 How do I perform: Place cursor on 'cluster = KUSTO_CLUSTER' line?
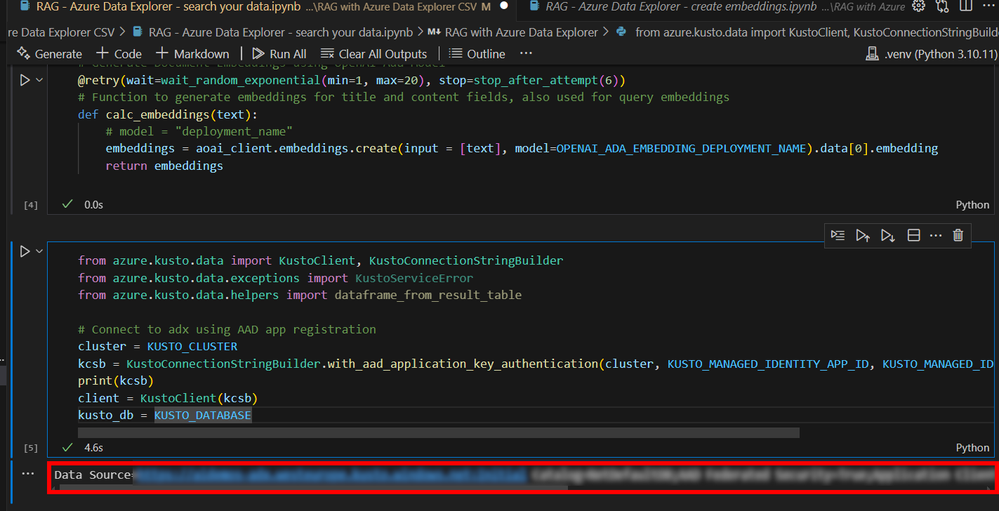tap(157, 347)
